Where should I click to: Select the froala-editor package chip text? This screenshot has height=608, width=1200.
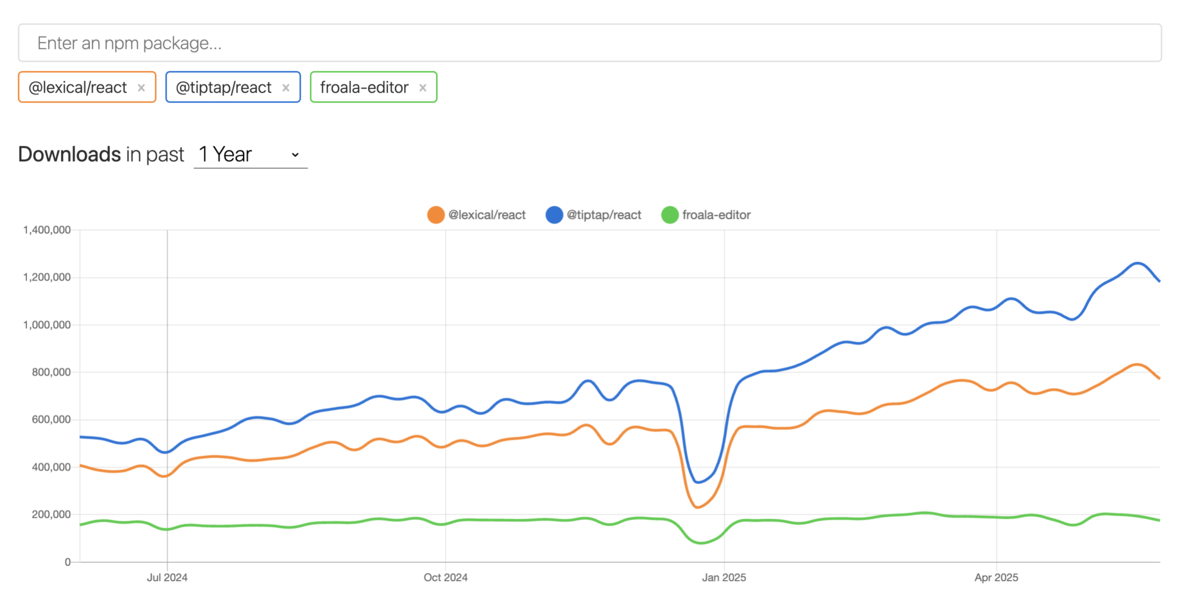click(365, 88)
